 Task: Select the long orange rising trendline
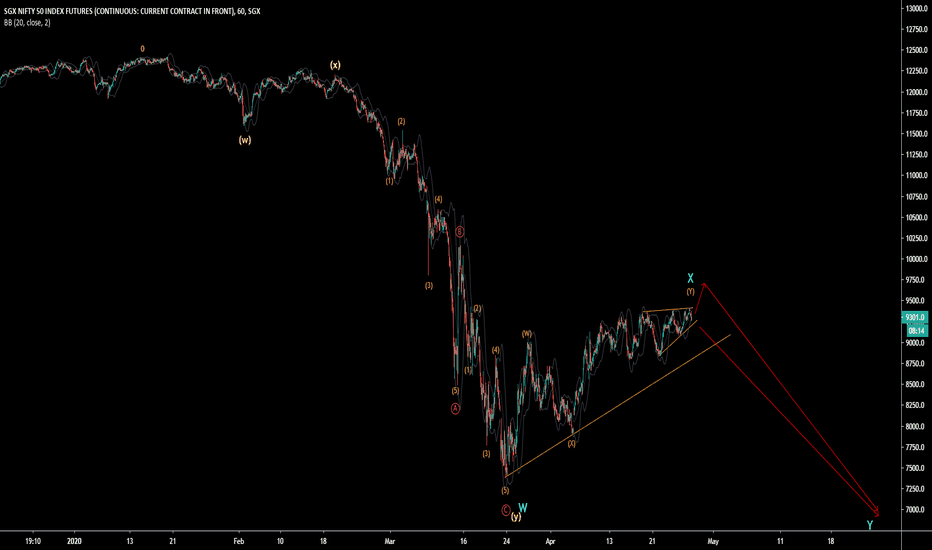[x=618, y=404]
